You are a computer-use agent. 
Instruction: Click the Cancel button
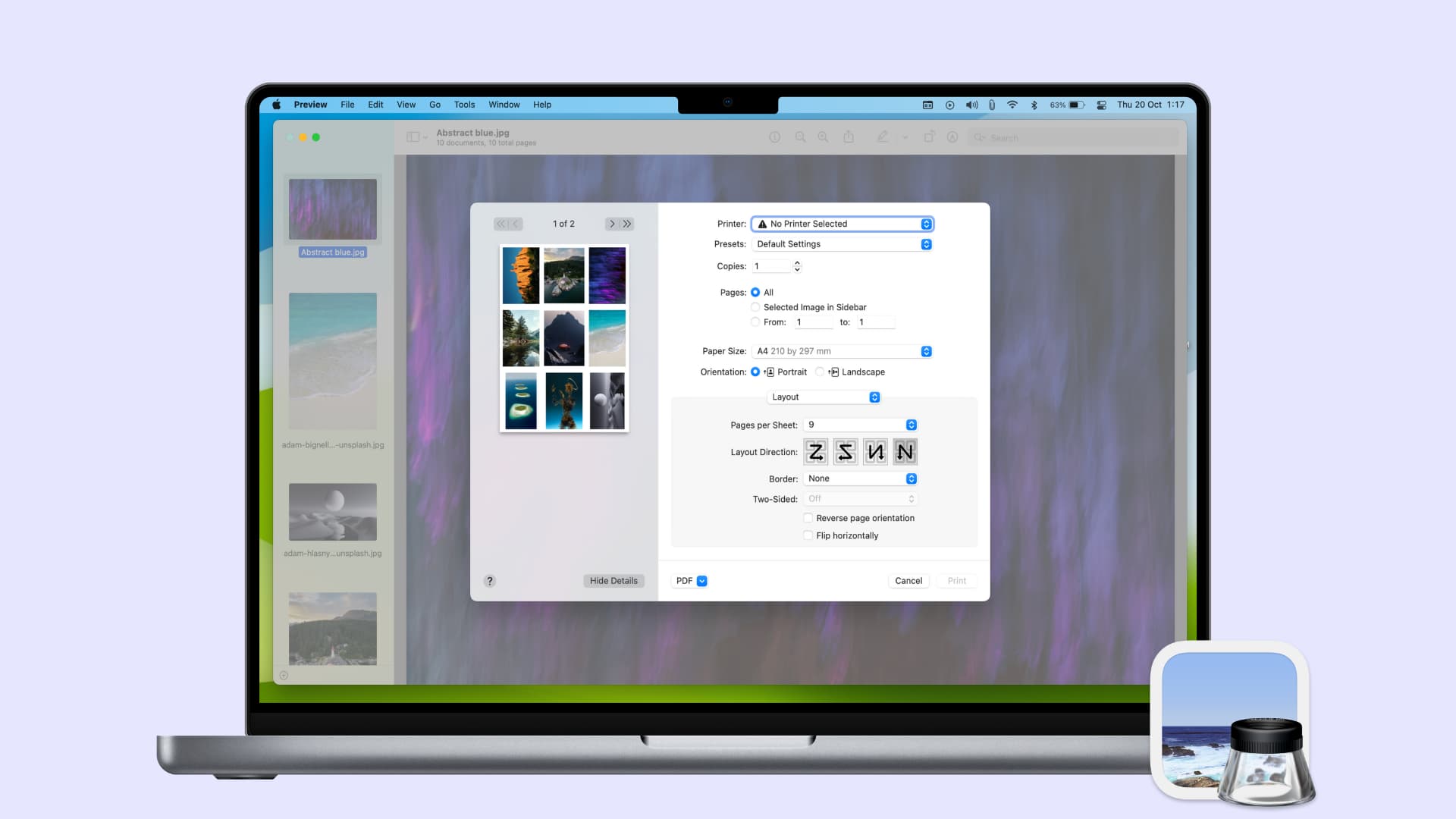[908, 581]
